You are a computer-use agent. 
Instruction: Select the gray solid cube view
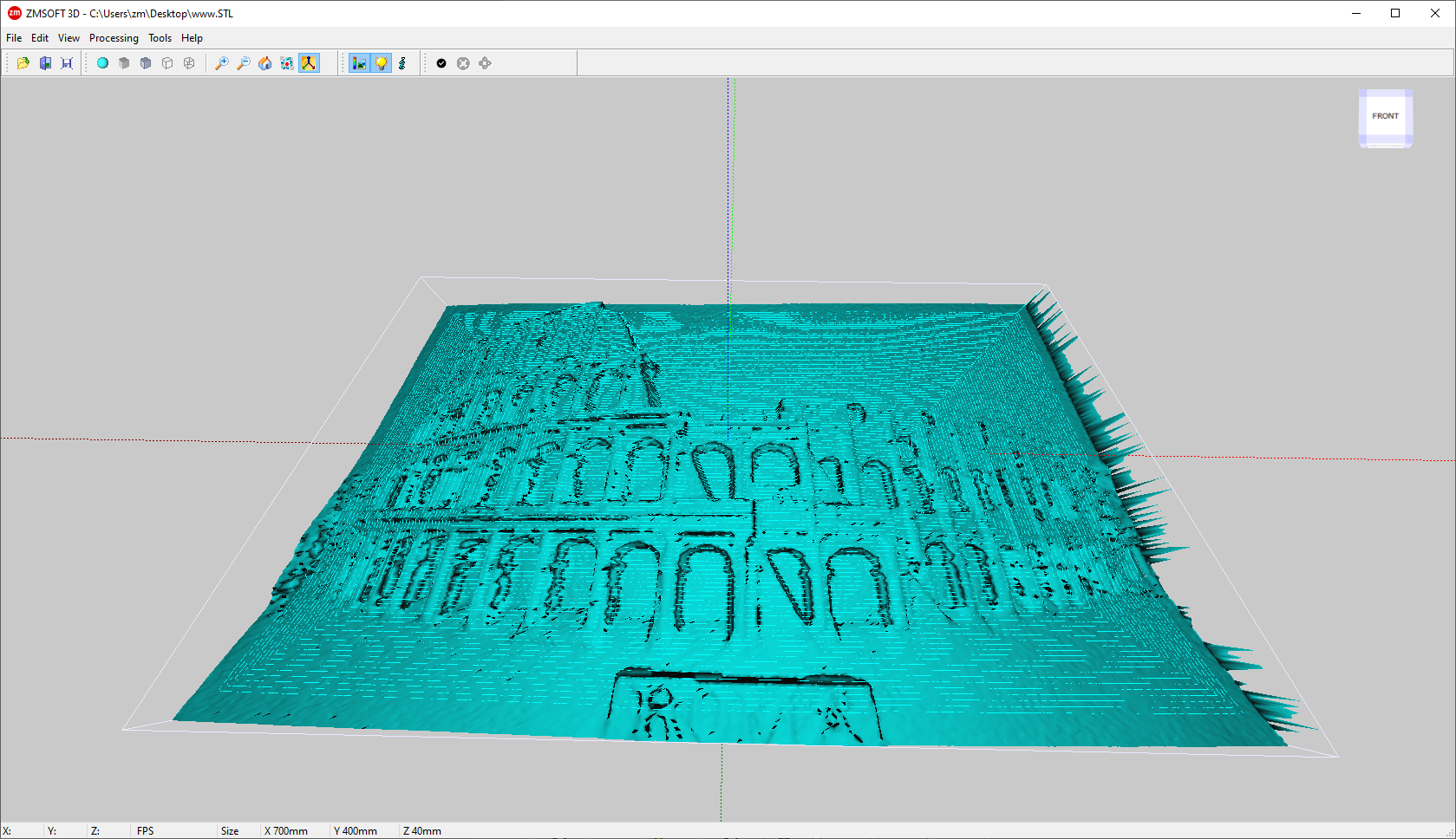124,63
